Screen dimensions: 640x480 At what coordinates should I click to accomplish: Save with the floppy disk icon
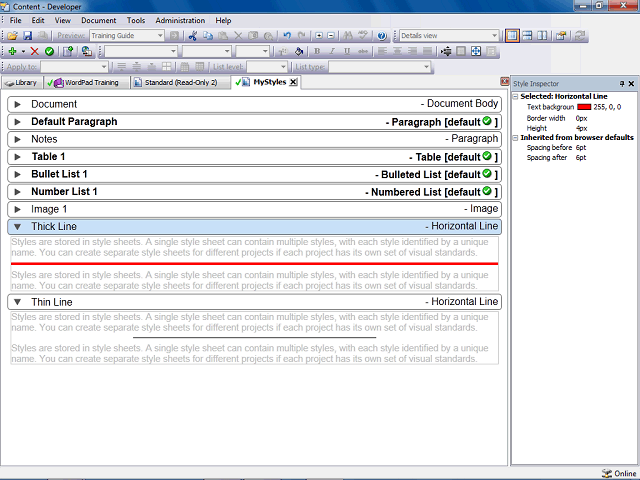click(x=27, y=36)
